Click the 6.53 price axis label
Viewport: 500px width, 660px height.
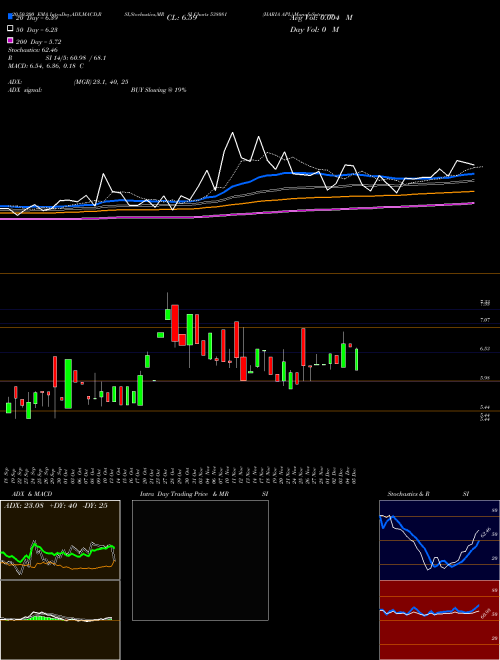[x=485, y=349]
